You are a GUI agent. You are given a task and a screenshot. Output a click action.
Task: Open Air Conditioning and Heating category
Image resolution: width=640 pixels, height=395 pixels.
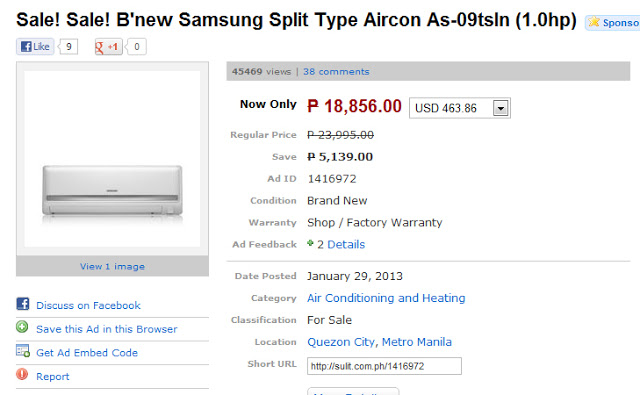pos(386,298)
